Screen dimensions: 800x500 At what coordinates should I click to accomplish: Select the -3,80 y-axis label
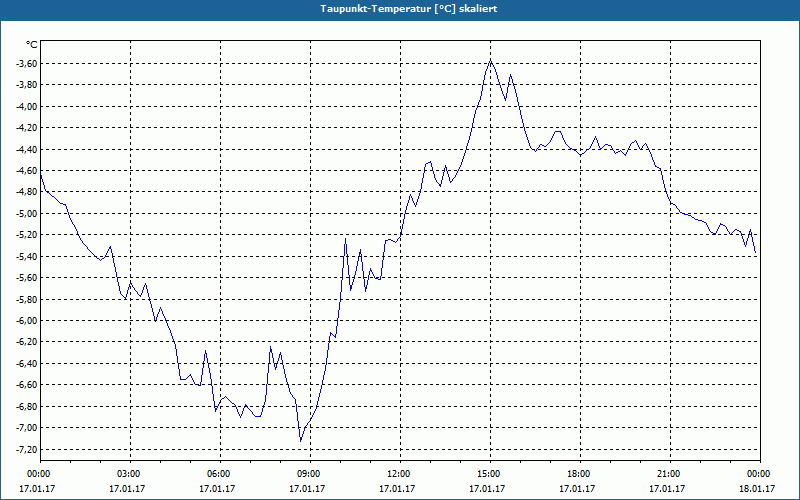[27, 85]
